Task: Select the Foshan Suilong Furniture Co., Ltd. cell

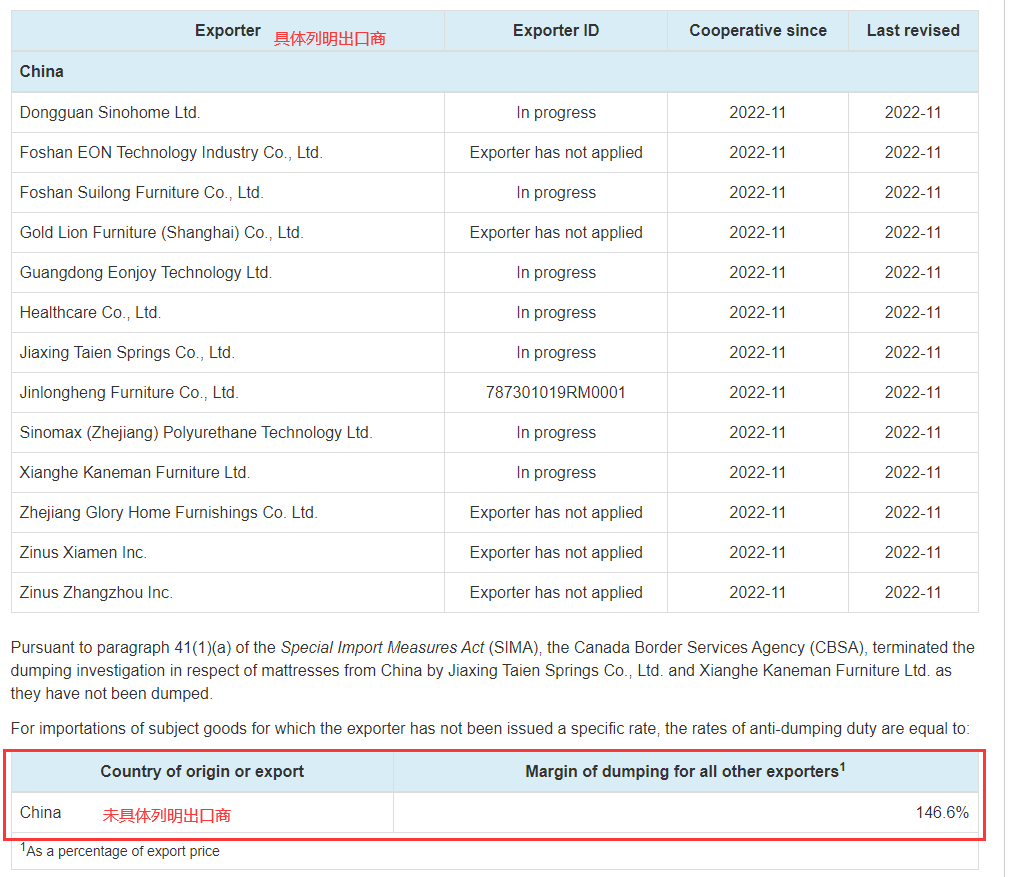Action: [141, 193]
